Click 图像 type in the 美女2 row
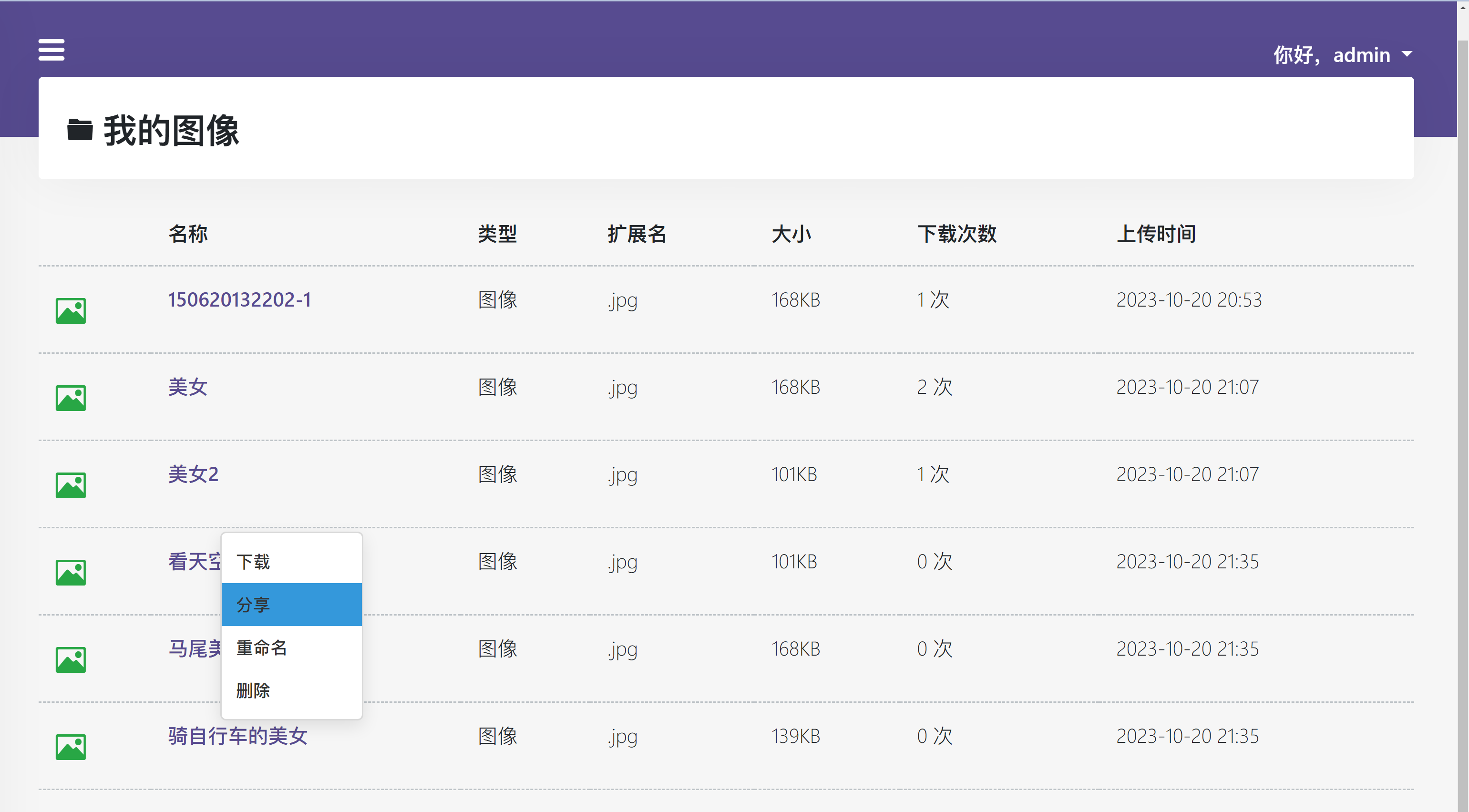This screenshot has height=812, width=1469. pyautogui.click(x=497, y=474)
